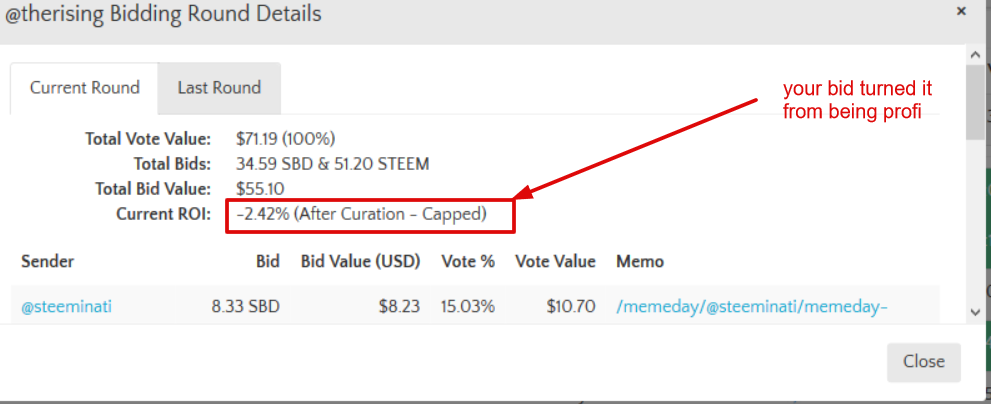The width and height of the screenshot is (991, 404).
Task: Click the vertical scrollbar thumb
Action: click(975, 101)
